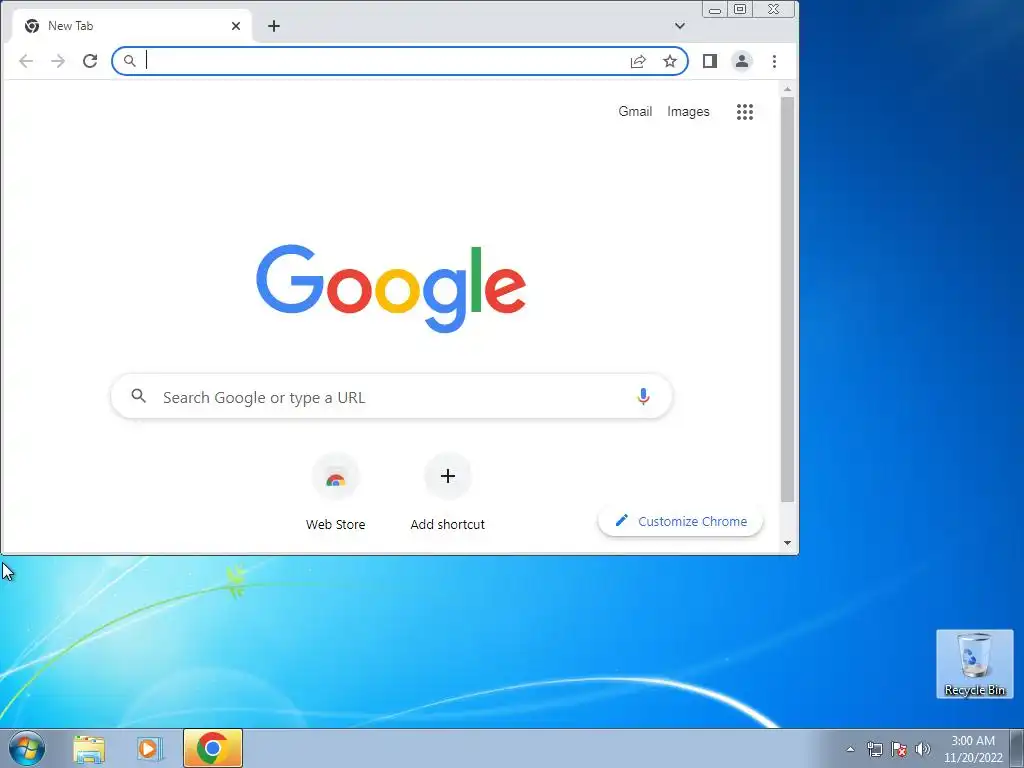
Task: Click the page scrollbar down arrow
Action: tap(788, 543)
